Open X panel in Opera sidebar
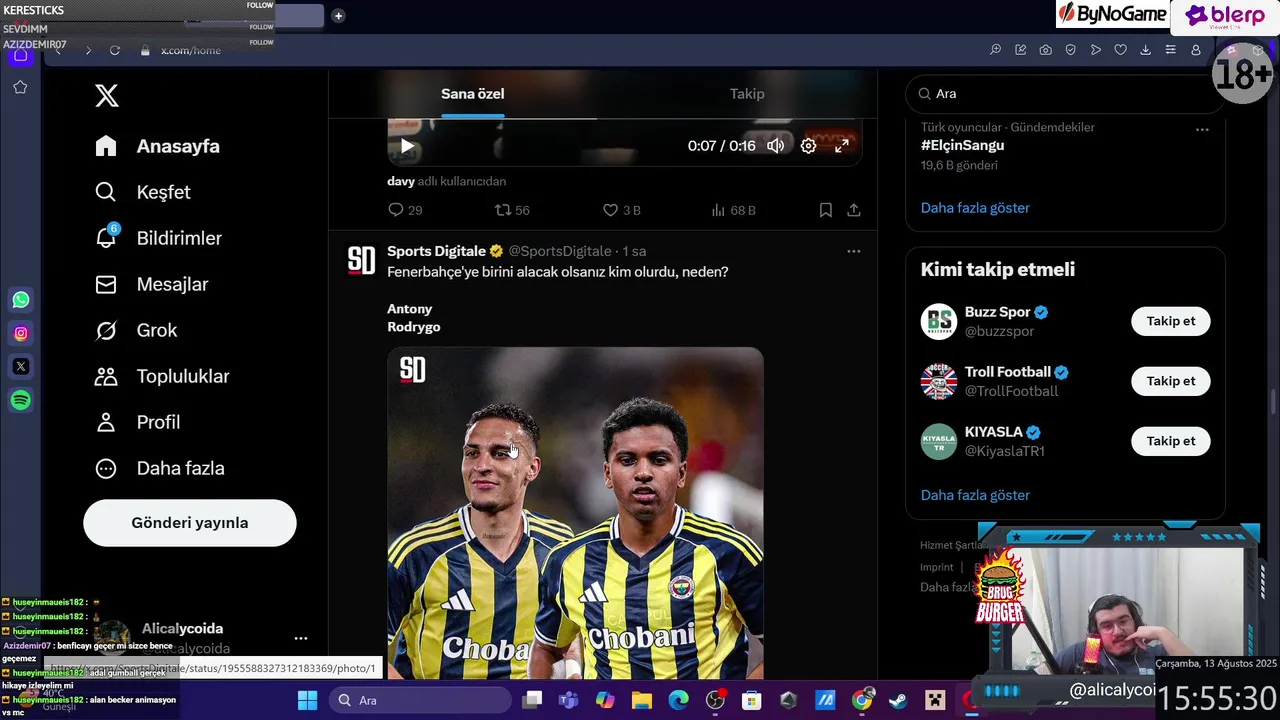The image size is (1280, 720). click(21, 367)
